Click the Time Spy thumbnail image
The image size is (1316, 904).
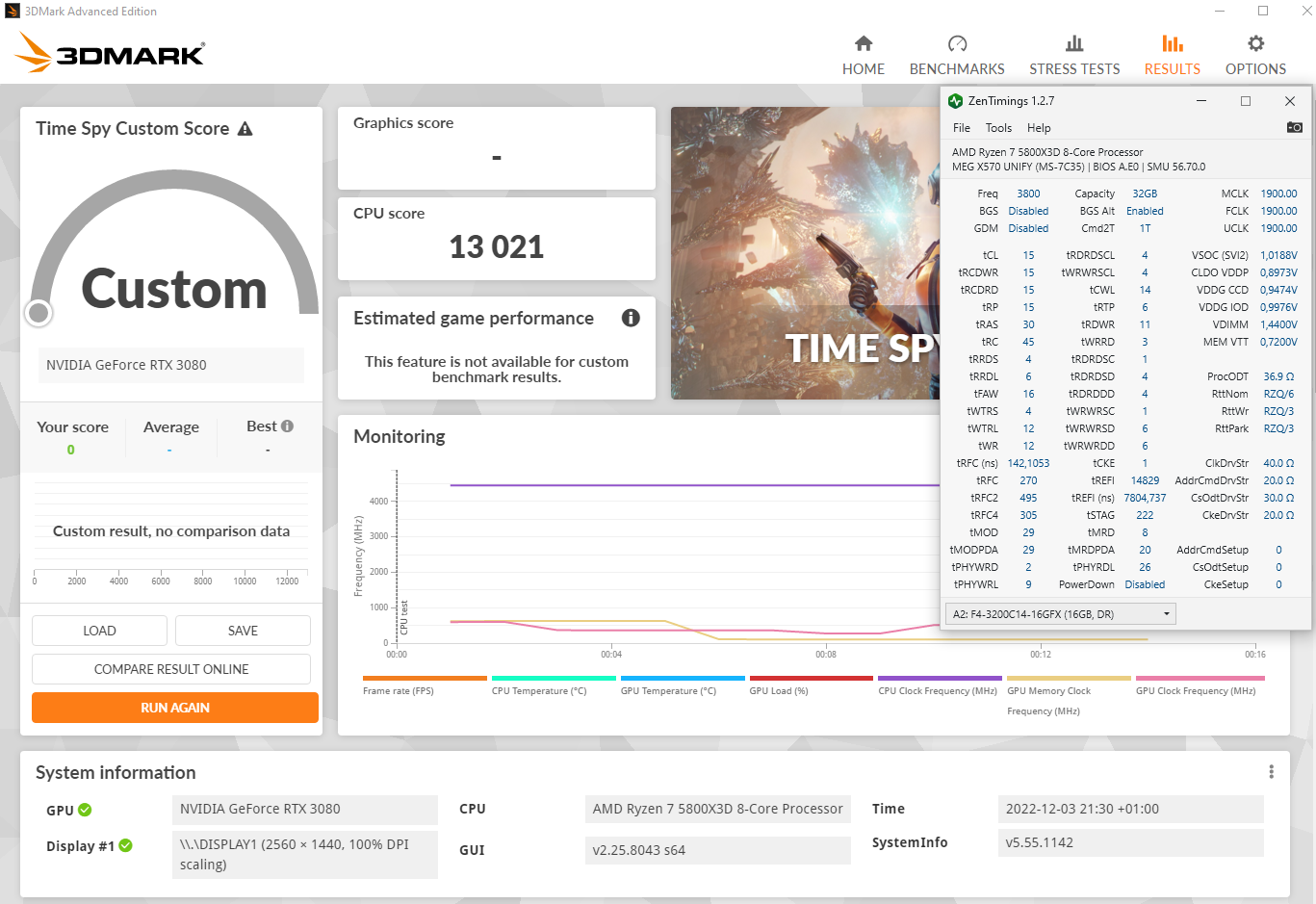pos(805,253)
